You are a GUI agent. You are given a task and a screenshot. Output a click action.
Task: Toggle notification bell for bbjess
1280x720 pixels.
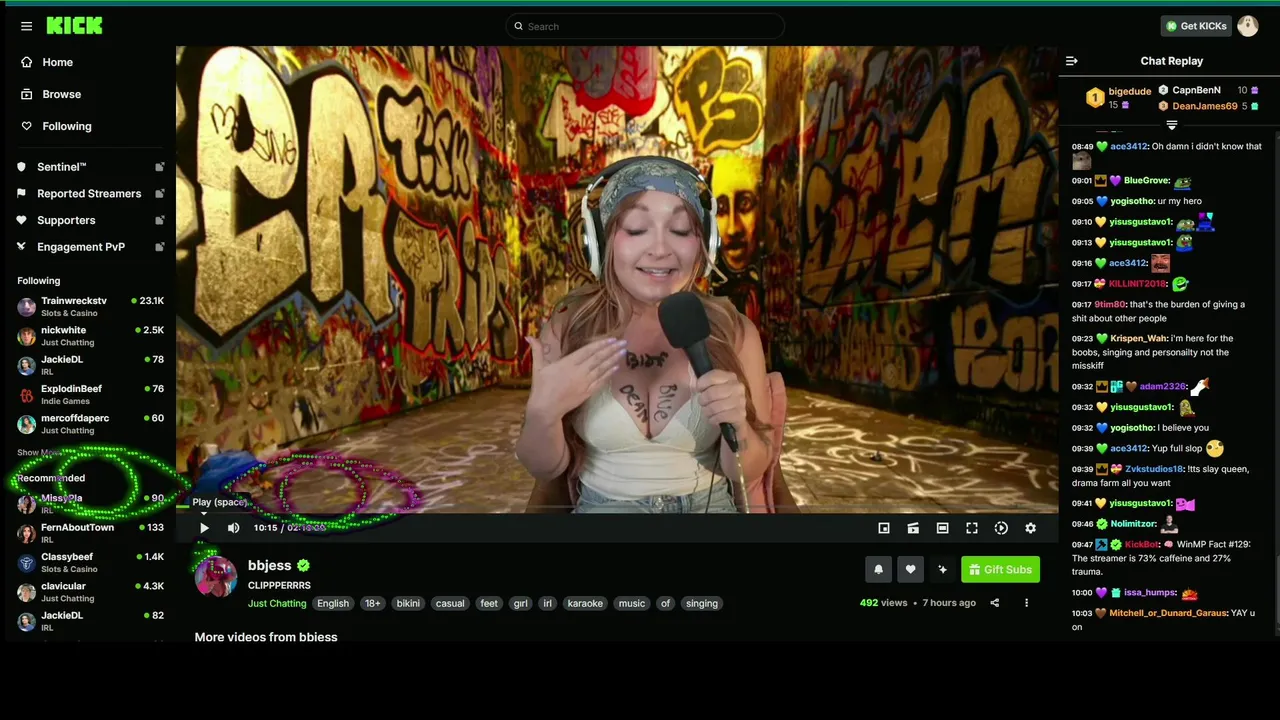879,570
